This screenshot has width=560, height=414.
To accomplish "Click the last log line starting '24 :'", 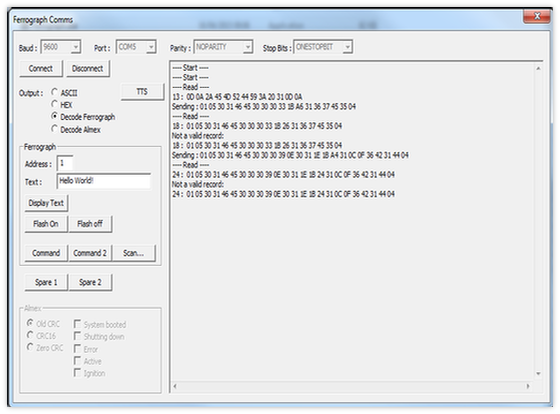I will (284, 194).
